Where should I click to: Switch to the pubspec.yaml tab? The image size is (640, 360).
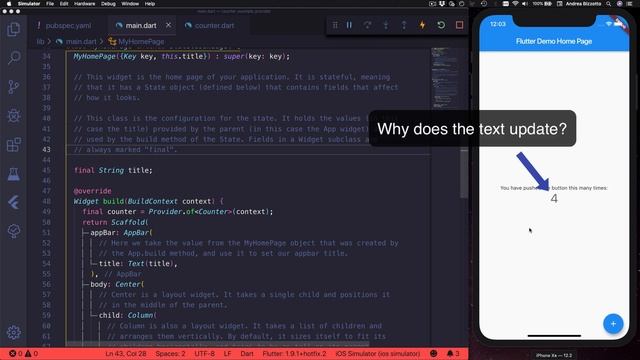coord(68,25)
